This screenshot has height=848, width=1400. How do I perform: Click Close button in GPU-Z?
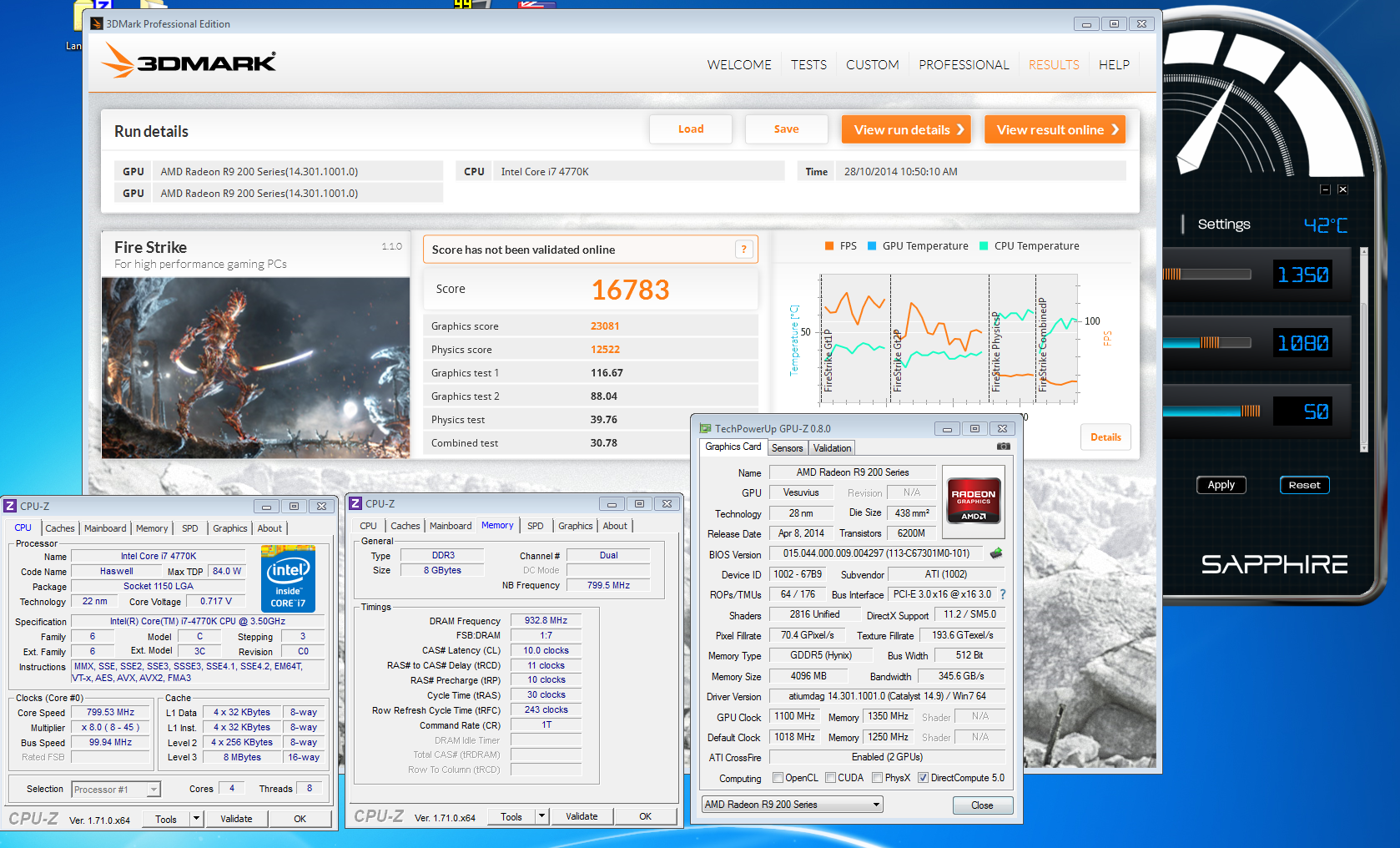click(982, 805)
